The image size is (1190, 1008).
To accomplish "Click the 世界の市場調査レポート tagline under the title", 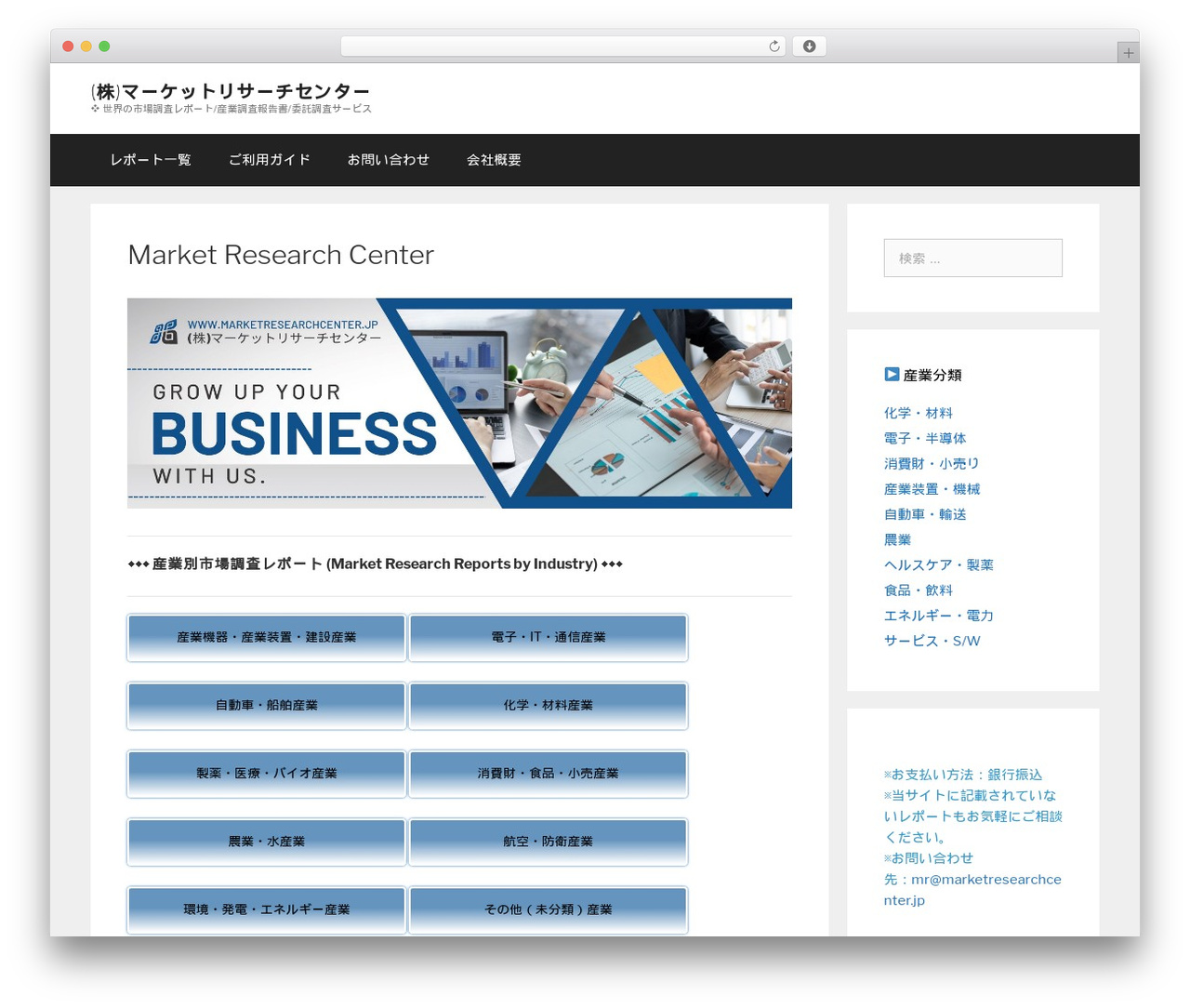I will [x=231, y=109].
